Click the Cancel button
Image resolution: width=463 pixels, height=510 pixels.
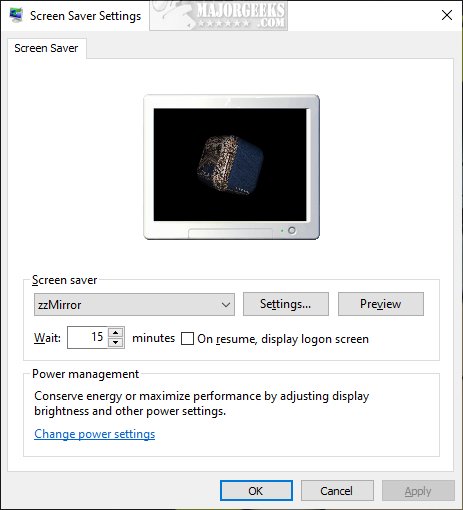click(337, 491)
